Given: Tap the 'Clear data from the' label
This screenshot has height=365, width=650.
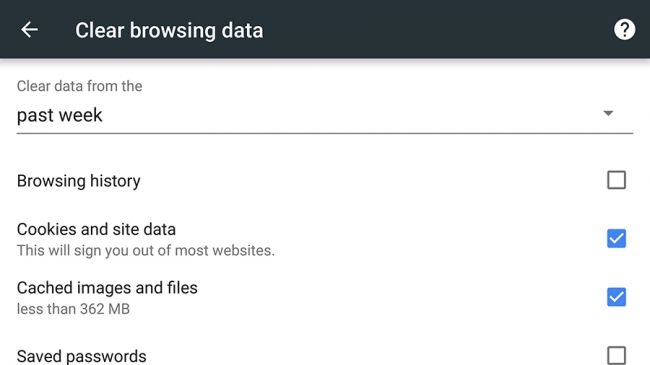Looking at the screenshot, I should tap(80, 86).
